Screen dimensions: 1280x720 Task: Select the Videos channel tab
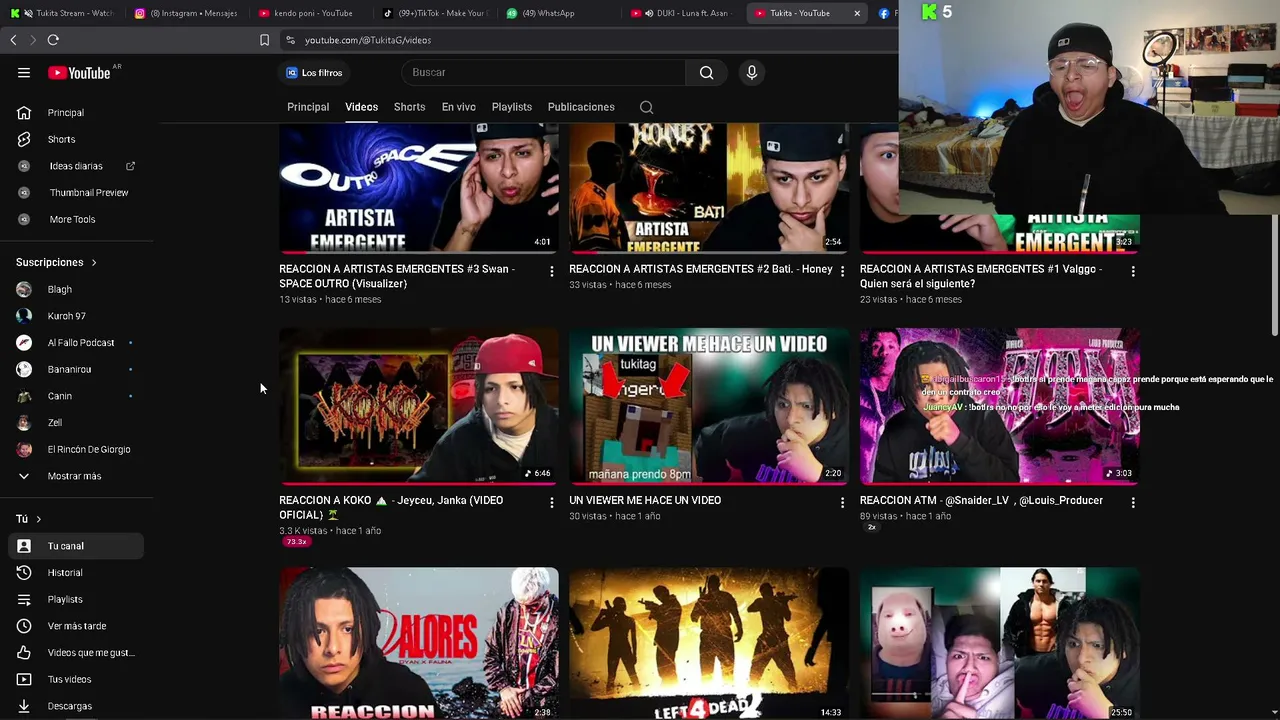click(362, 107)
